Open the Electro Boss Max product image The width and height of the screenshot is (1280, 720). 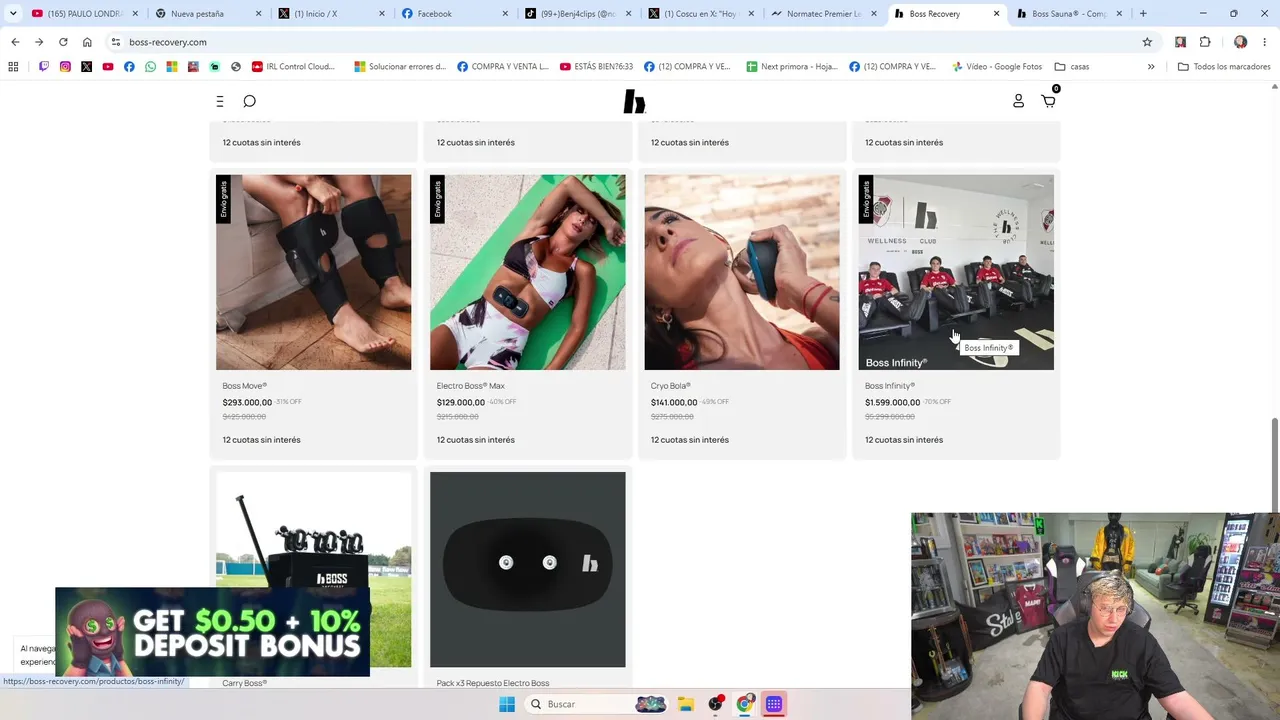[x=528, y=272]
